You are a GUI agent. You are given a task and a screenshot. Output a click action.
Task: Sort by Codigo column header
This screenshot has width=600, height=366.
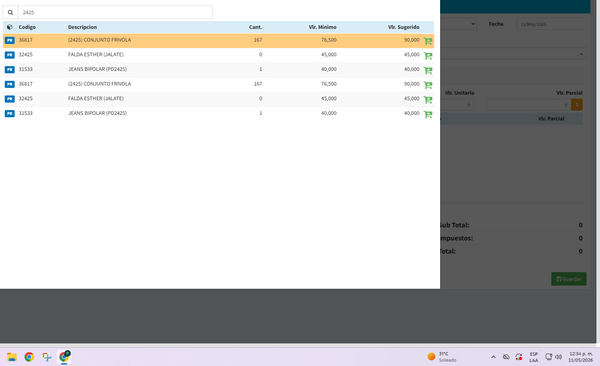[x=27, y=27]
